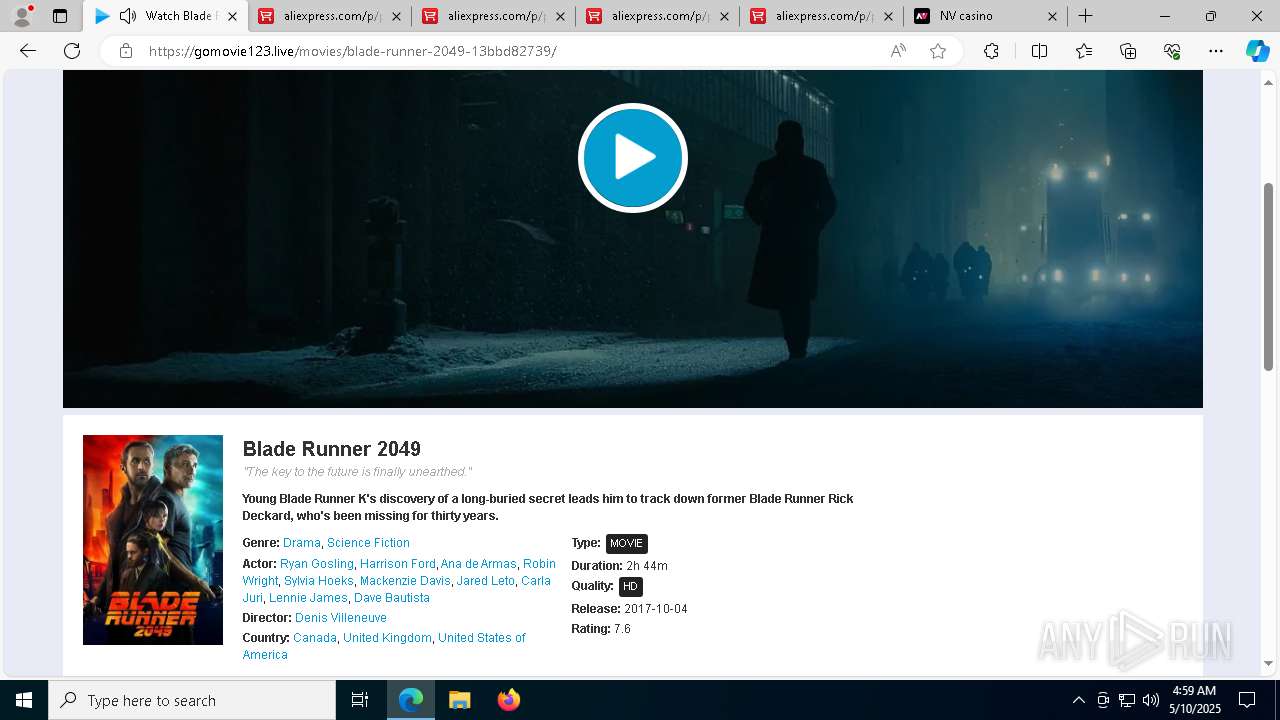
Task: Click the scrollbar down arrow
Action: (1269, 663)
